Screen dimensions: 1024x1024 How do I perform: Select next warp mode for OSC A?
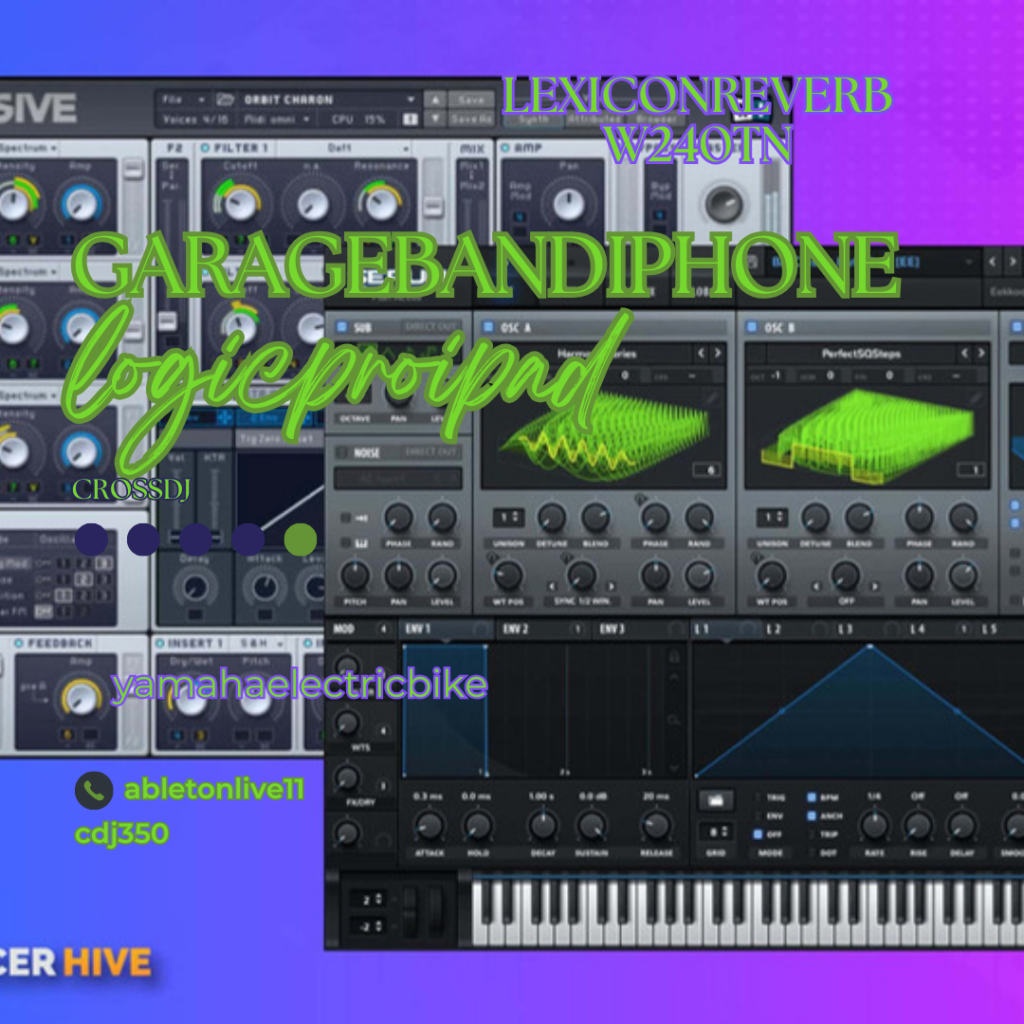click(611, 586)
